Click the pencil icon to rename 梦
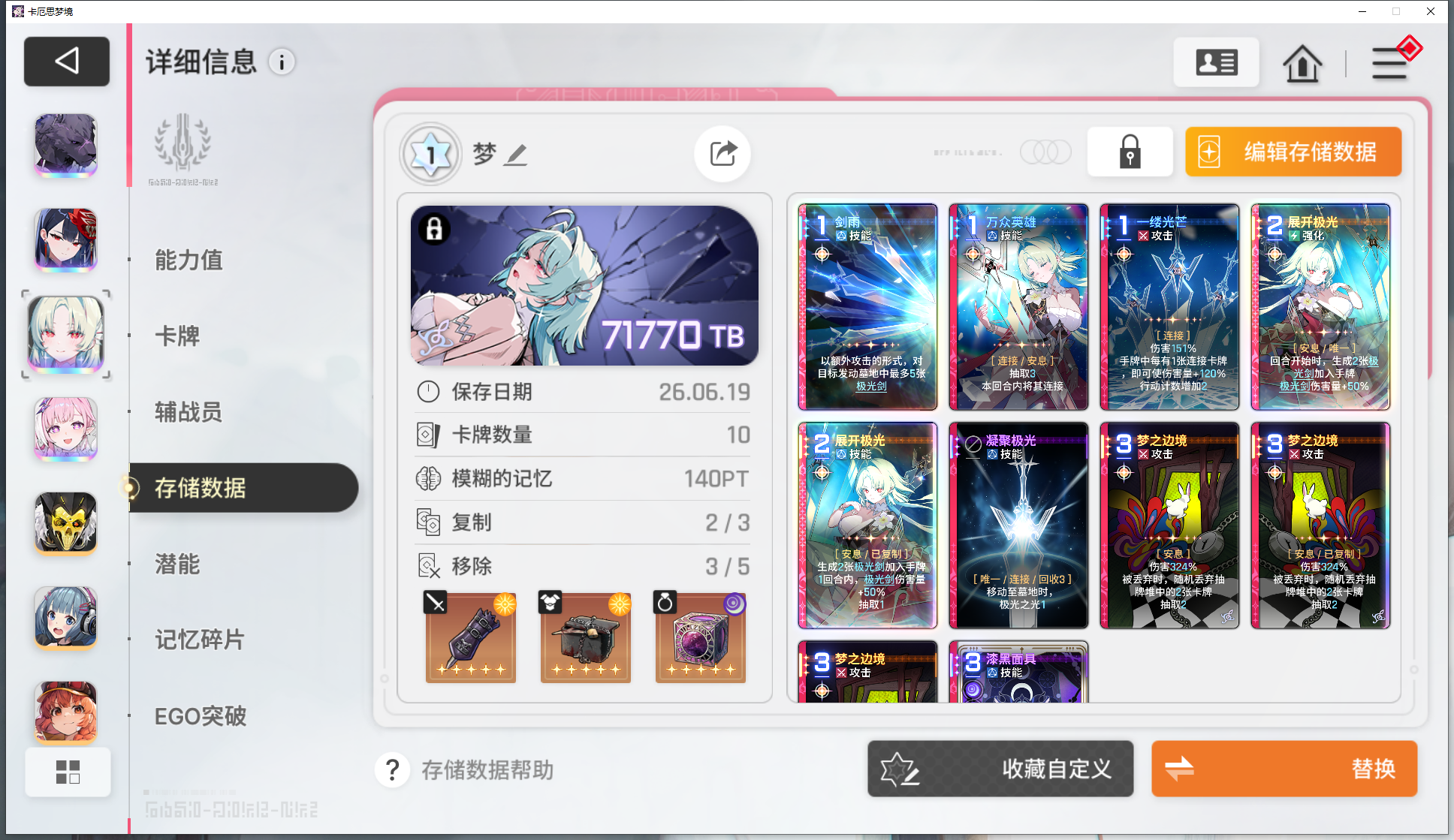The width and height of the screenshot is (1454, 840). coord(515,155)
